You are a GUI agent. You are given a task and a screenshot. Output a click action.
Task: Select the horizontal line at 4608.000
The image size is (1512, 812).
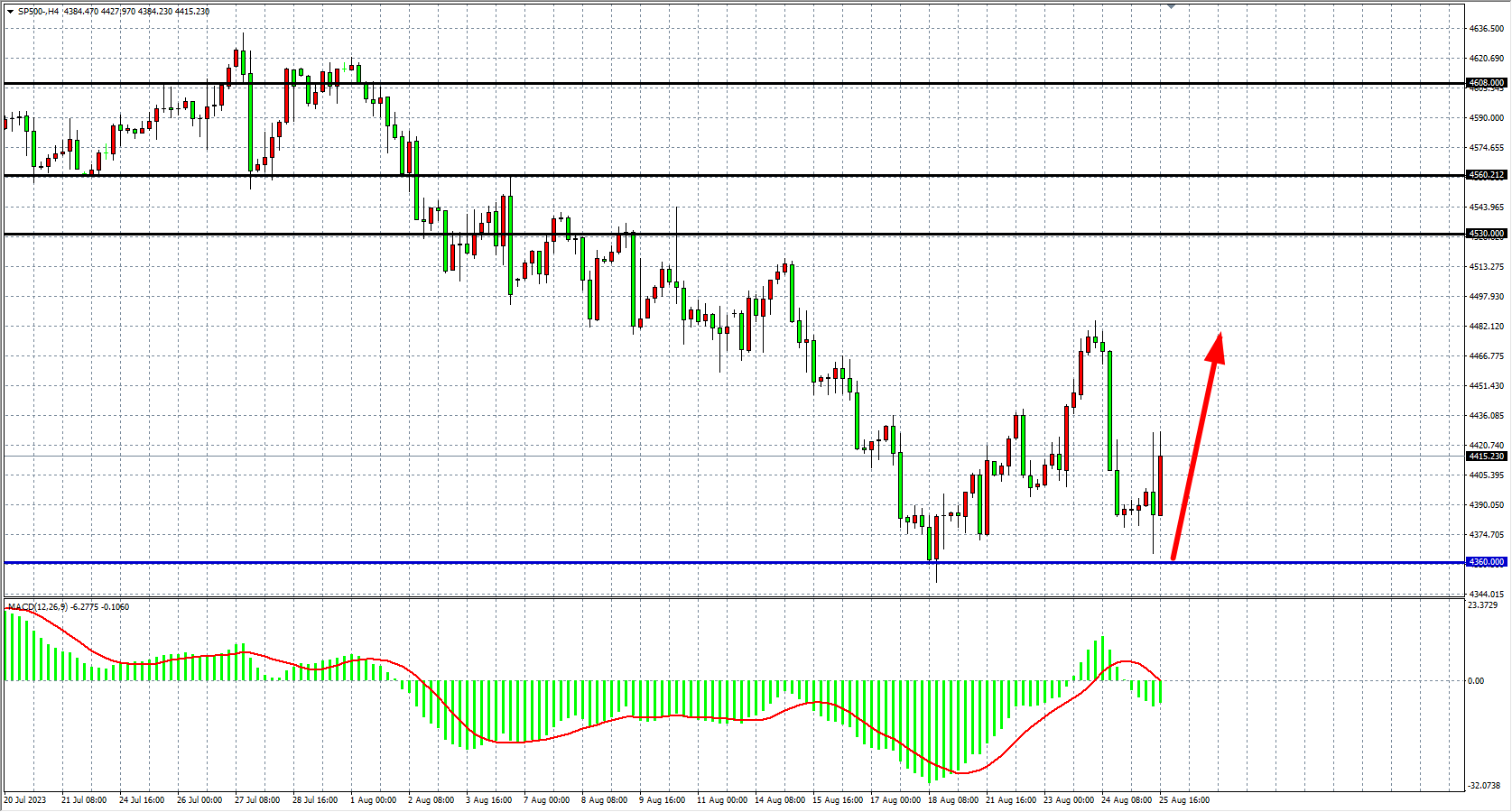point(632,84)
